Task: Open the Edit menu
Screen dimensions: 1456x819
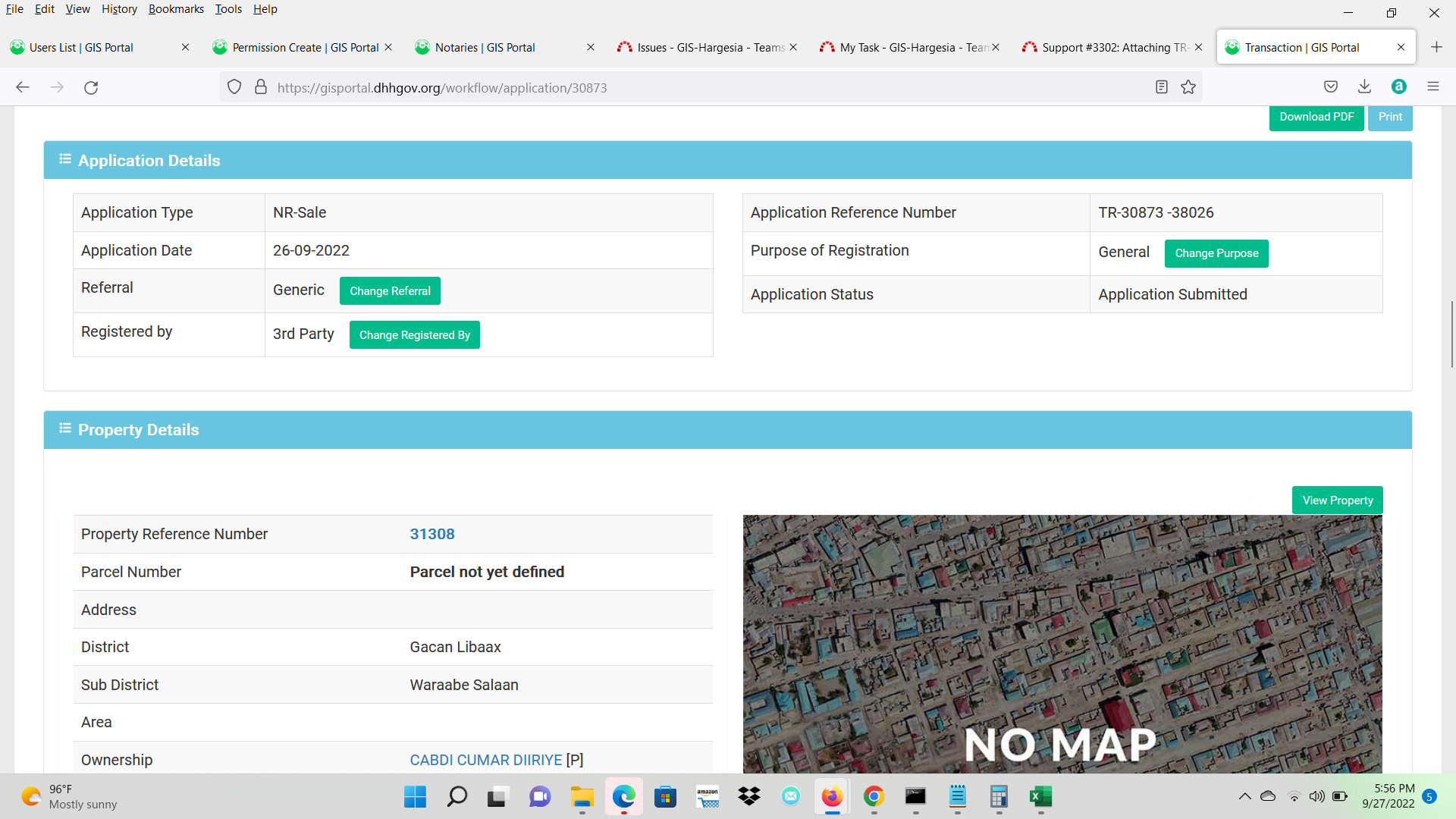Action: (45, 9)
